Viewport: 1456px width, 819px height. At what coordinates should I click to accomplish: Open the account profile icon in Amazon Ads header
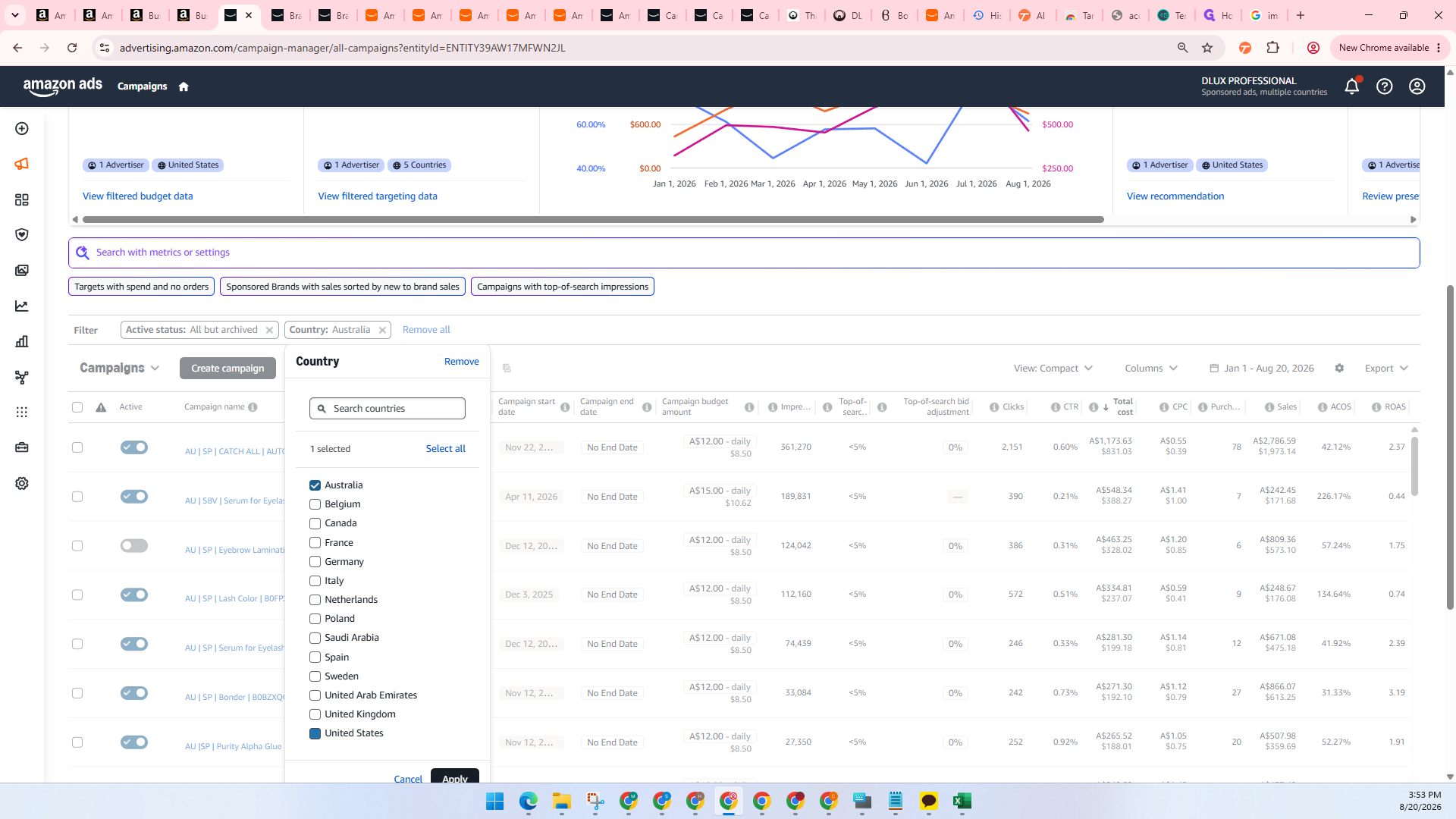[x=1417, y=86]
